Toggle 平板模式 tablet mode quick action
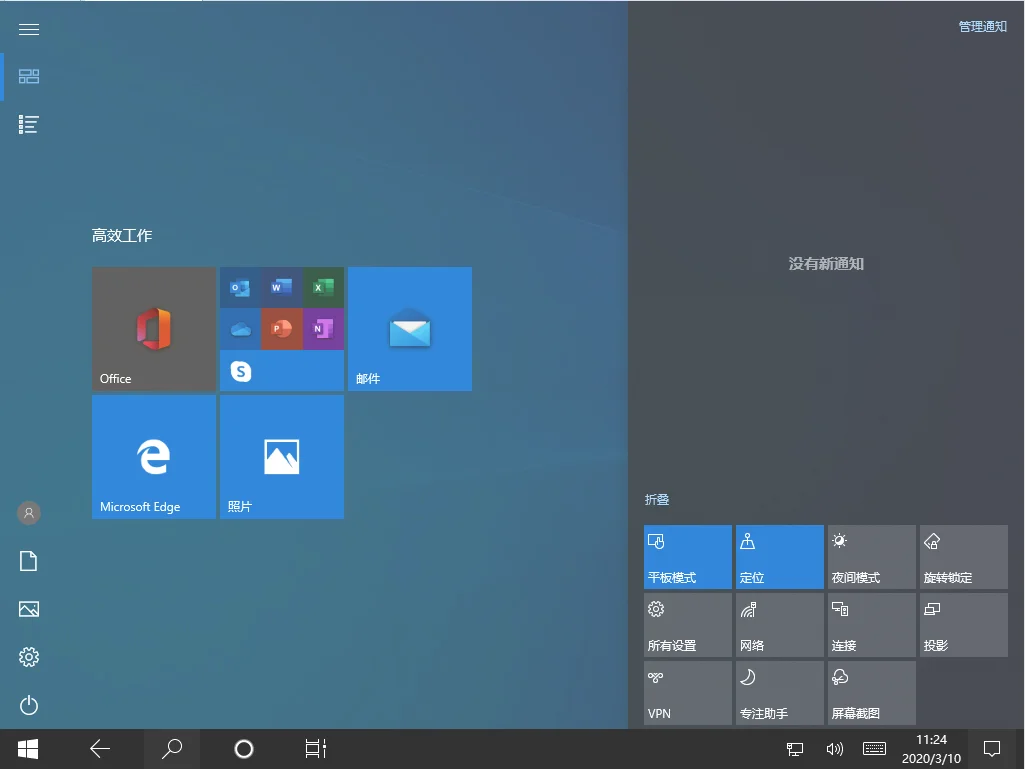This screenshot has height=769, width=1025. 688,557
